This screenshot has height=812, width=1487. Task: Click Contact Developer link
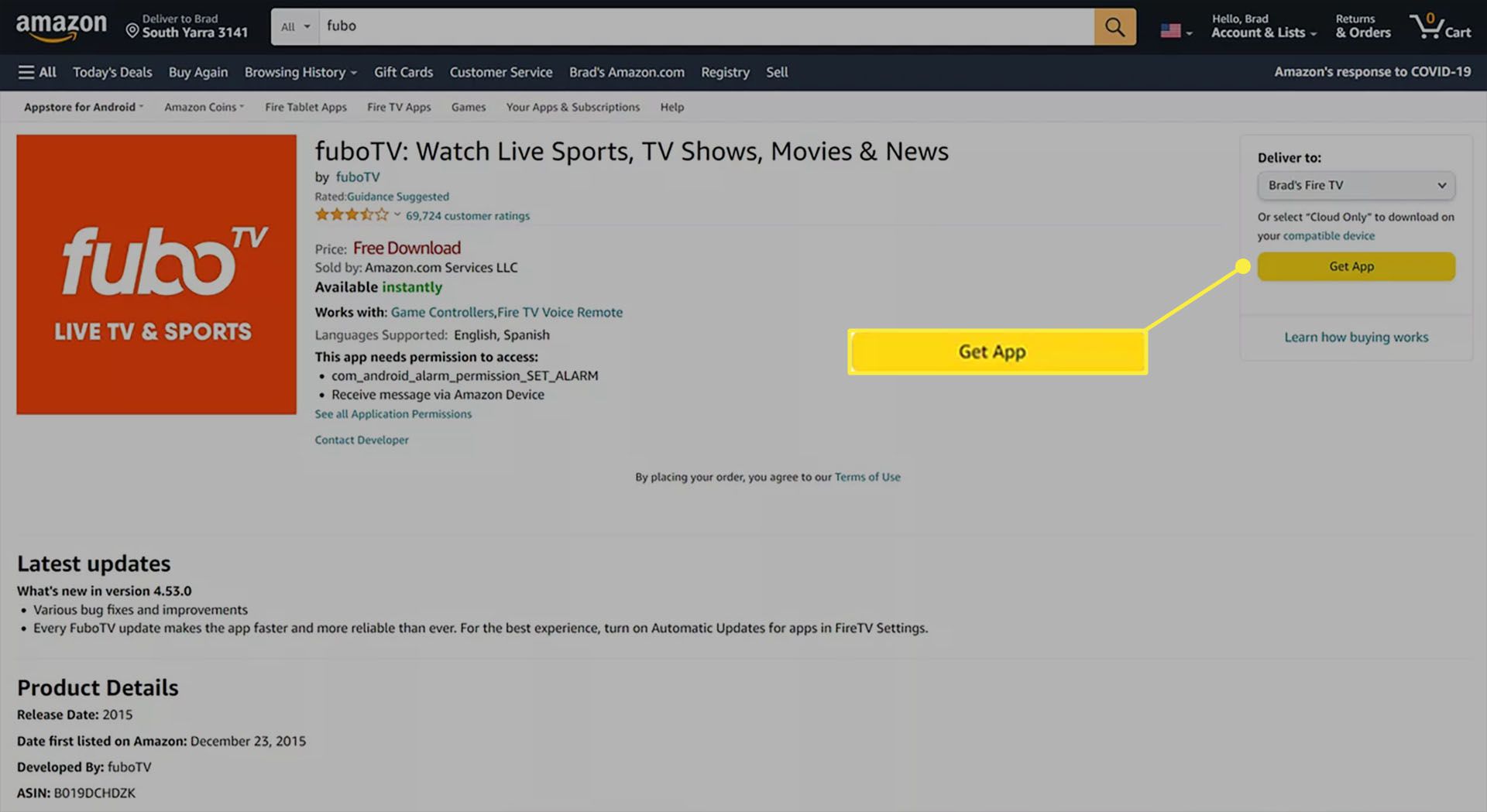coord(362,440)
